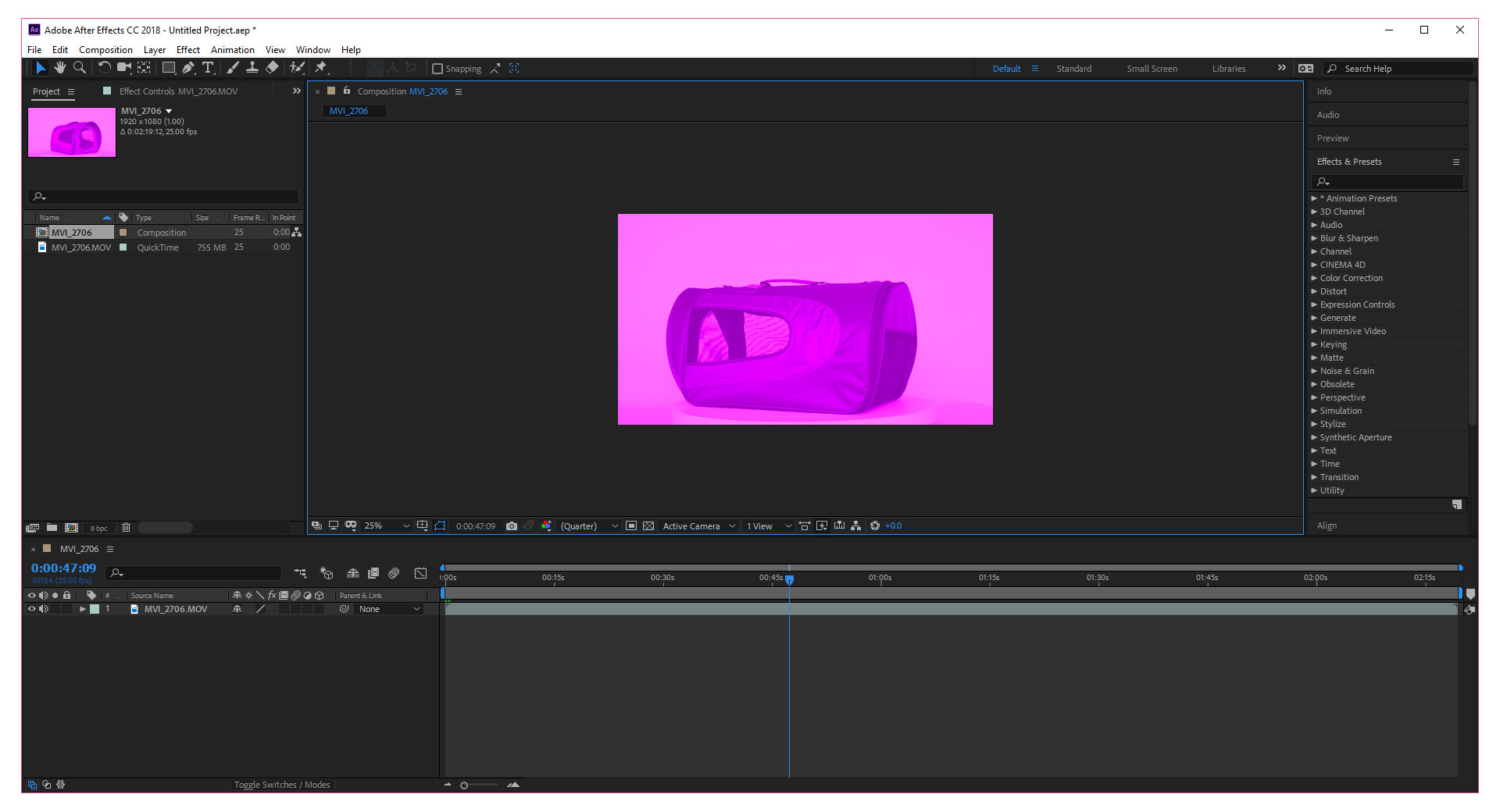Toggle Frame Blending for all layers
Viewport: 1500px width, 812px height.
373,573
